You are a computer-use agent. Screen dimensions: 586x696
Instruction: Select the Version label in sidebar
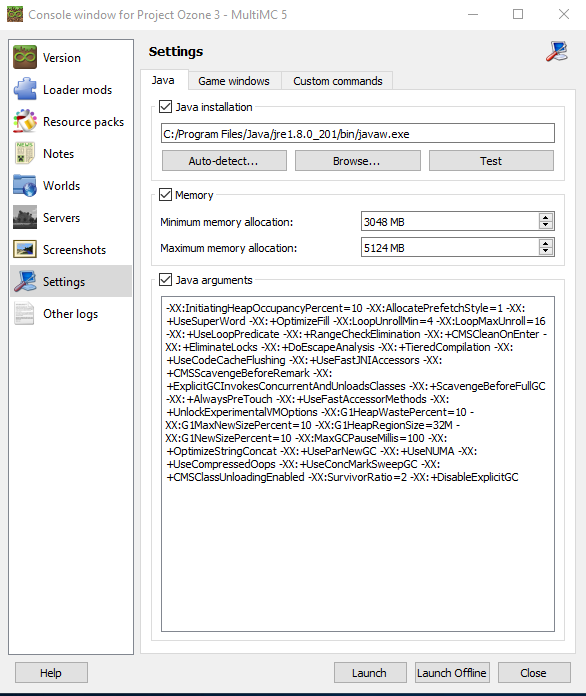coord(62,58)
